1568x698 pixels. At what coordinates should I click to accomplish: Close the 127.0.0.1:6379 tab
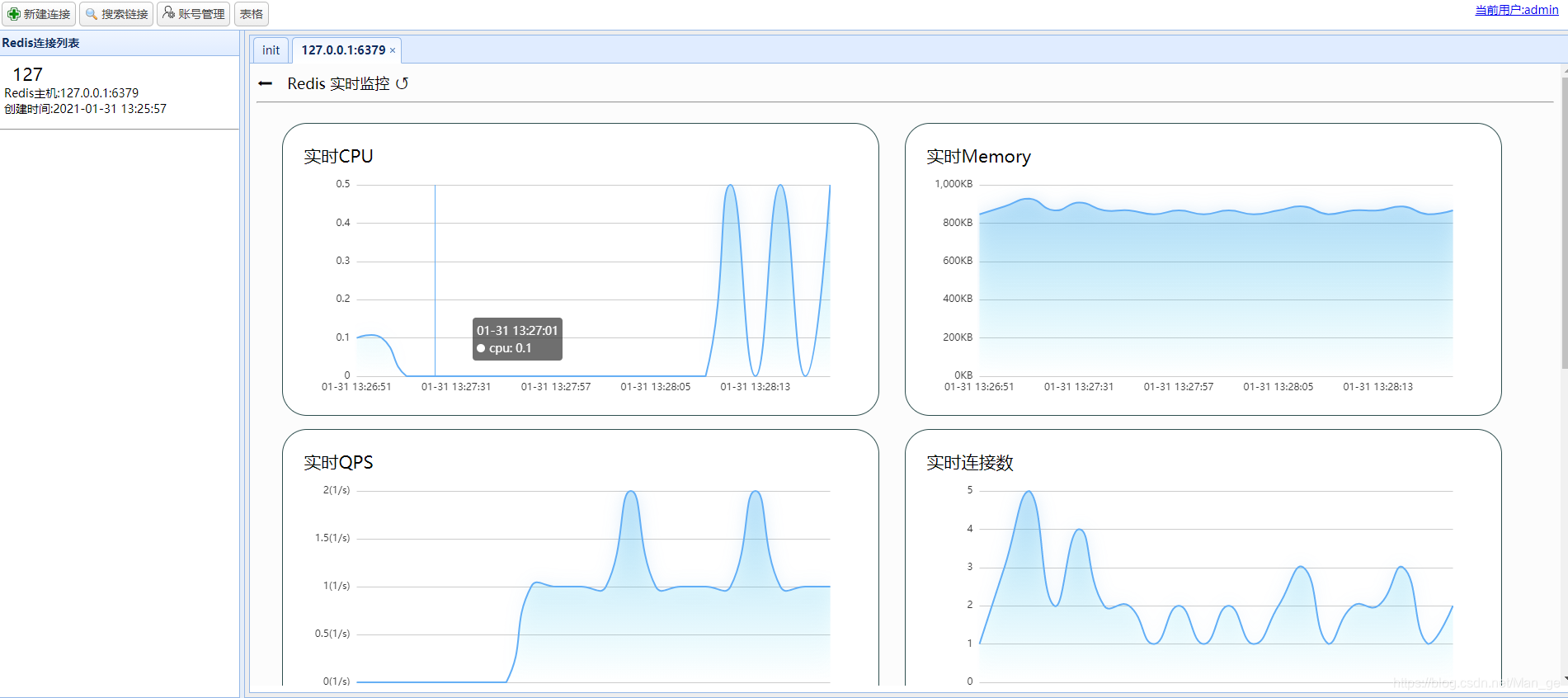pyautogui.click(x=393, y=51)
